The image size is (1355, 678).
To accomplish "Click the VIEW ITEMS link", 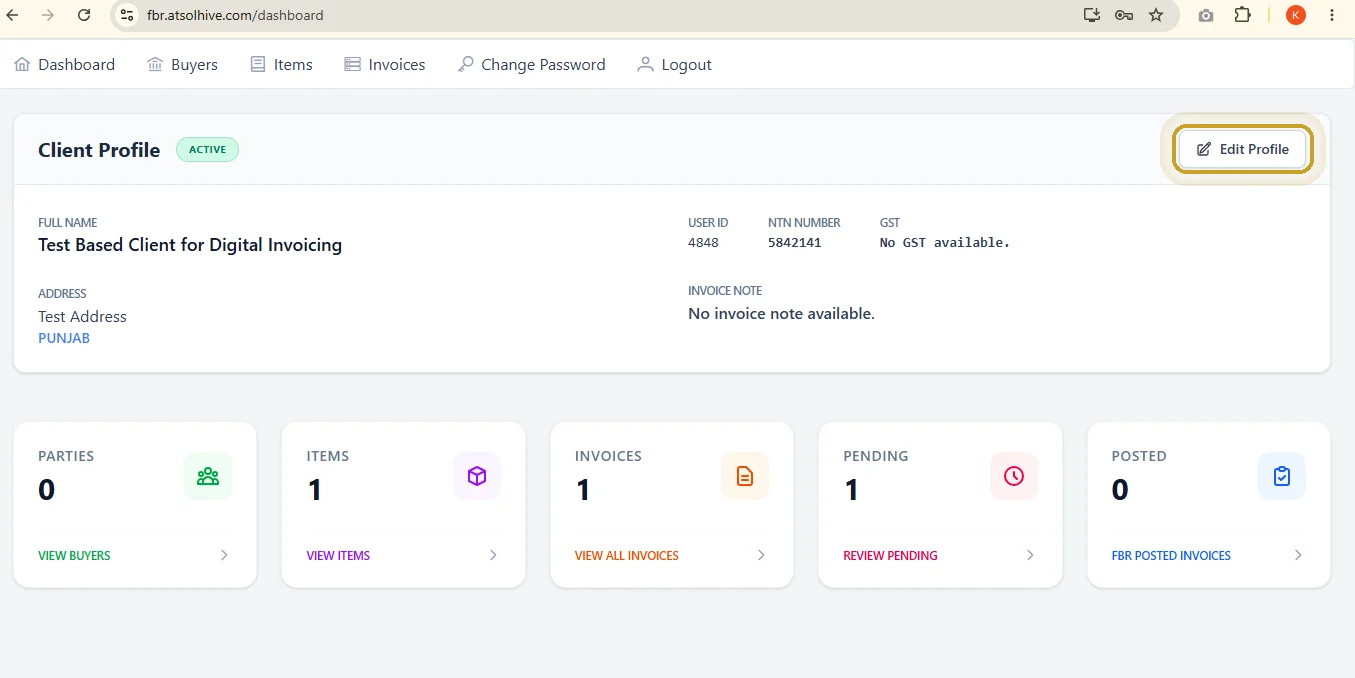I will pyautogui.click(x=338, y=555).
